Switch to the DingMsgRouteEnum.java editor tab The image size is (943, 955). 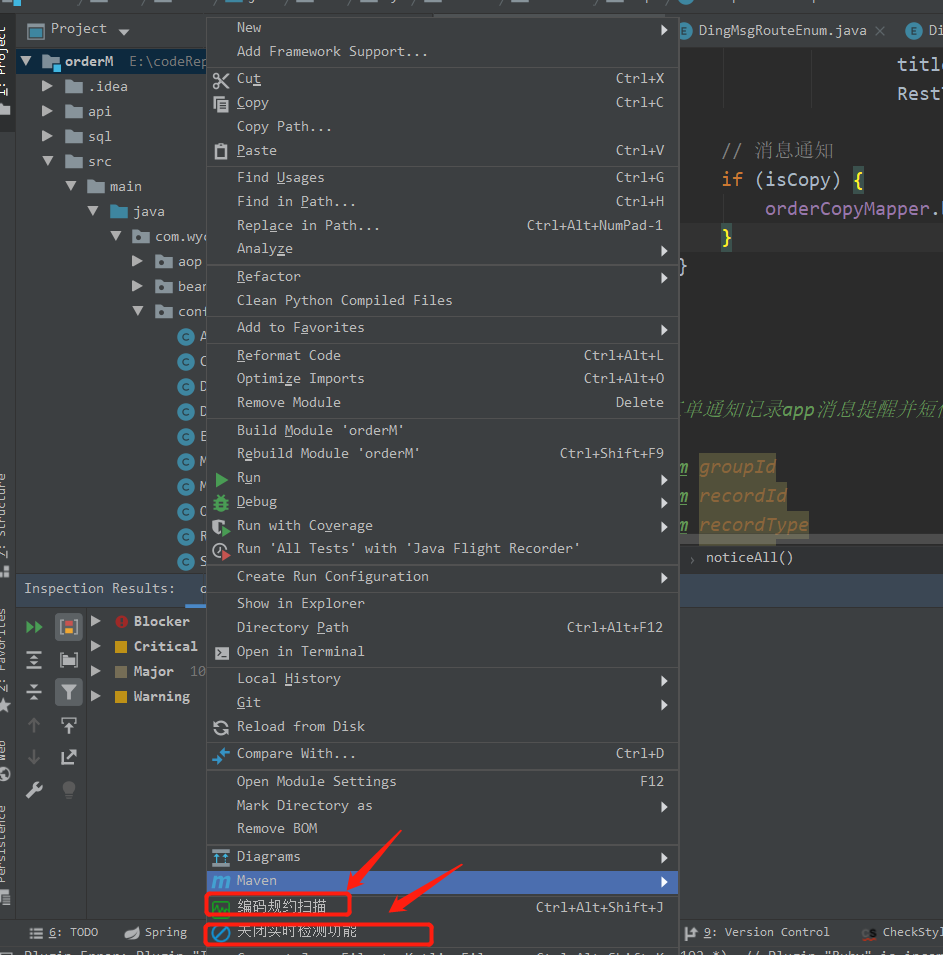coord(780,30)
